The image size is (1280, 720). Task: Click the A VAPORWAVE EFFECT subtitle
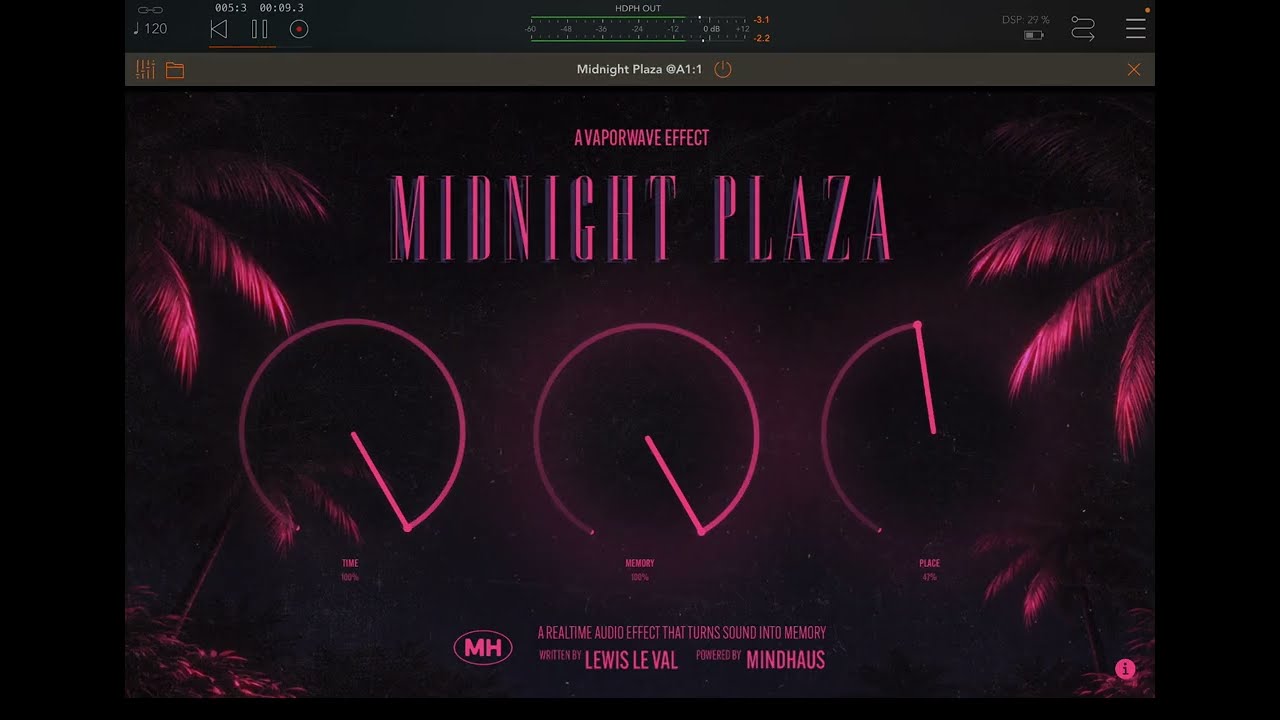click(641, 138)
